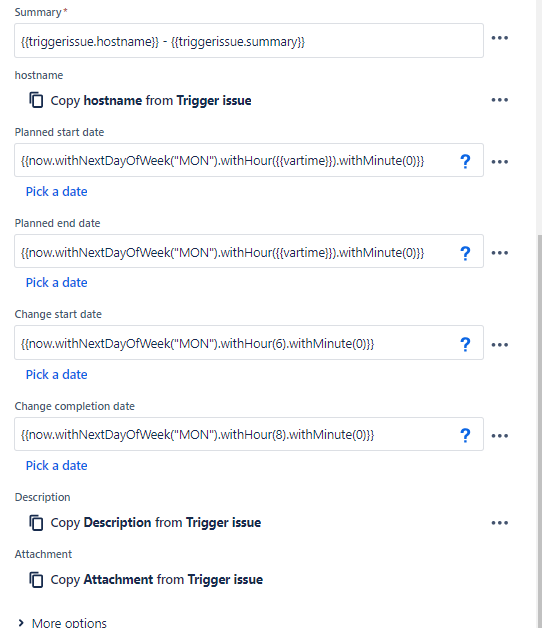Click the vertical scrollbar thumb
The height and width of the screenshot is (628, 542).
540,432
